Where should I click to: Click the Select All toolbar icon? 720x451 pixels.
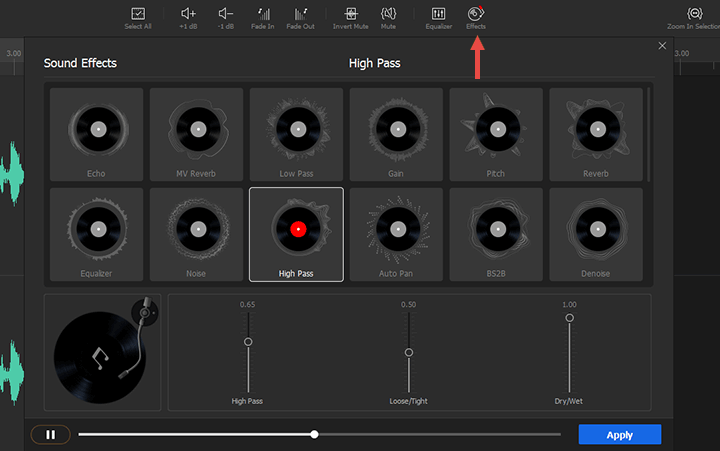coord(138,14)
